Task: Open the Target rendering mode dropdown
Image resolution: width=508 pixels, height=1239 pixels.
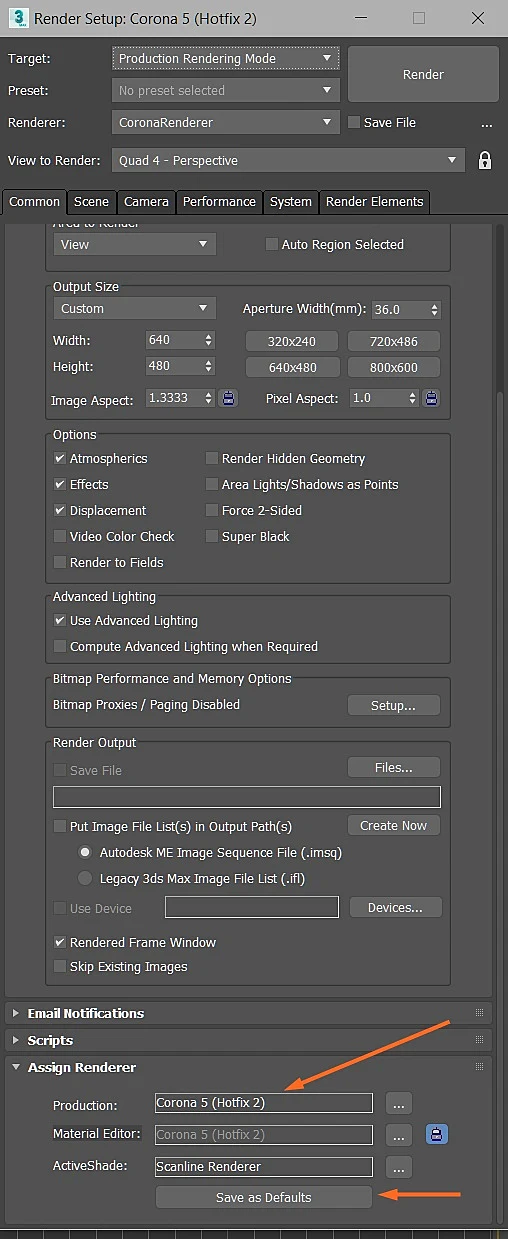Action: 225,59
